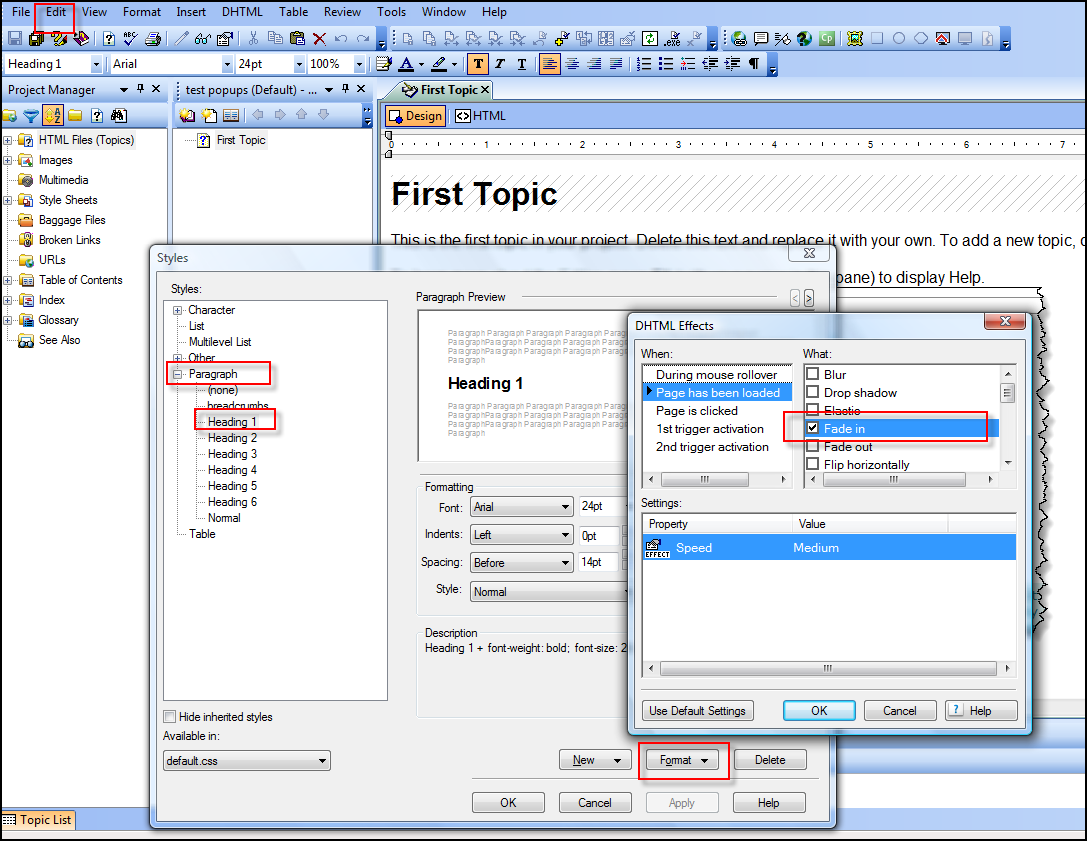Collapse the Paragraph styles tree node
Screen dimensions: 1087x841
pos(177,372)
